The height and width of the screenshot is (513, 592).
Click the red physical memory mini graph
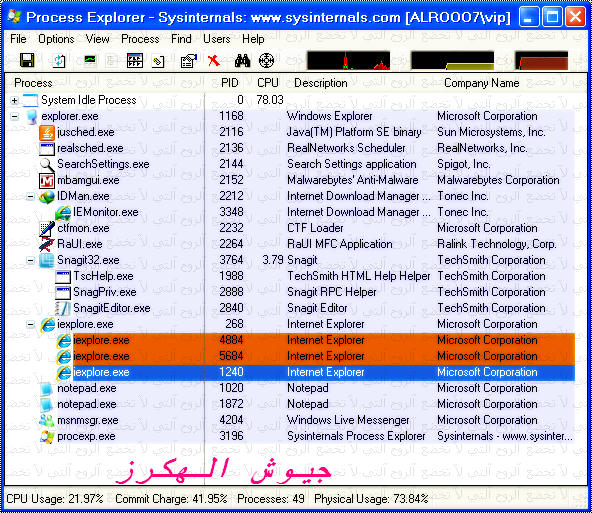tap(541, 60)
